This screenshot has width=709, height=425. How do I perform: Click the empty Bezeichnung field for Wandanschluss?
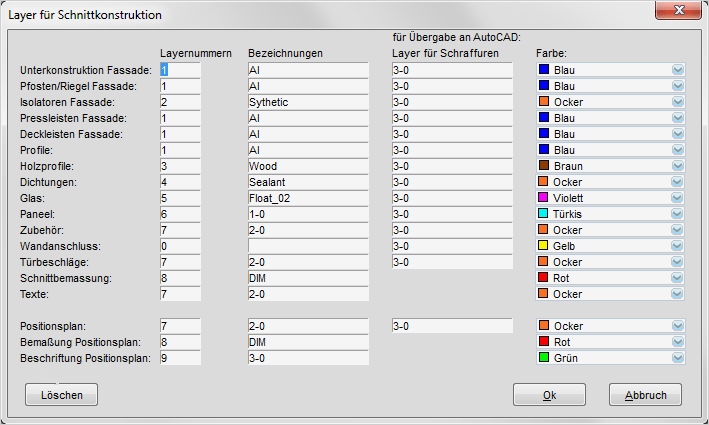click(308, 246)
